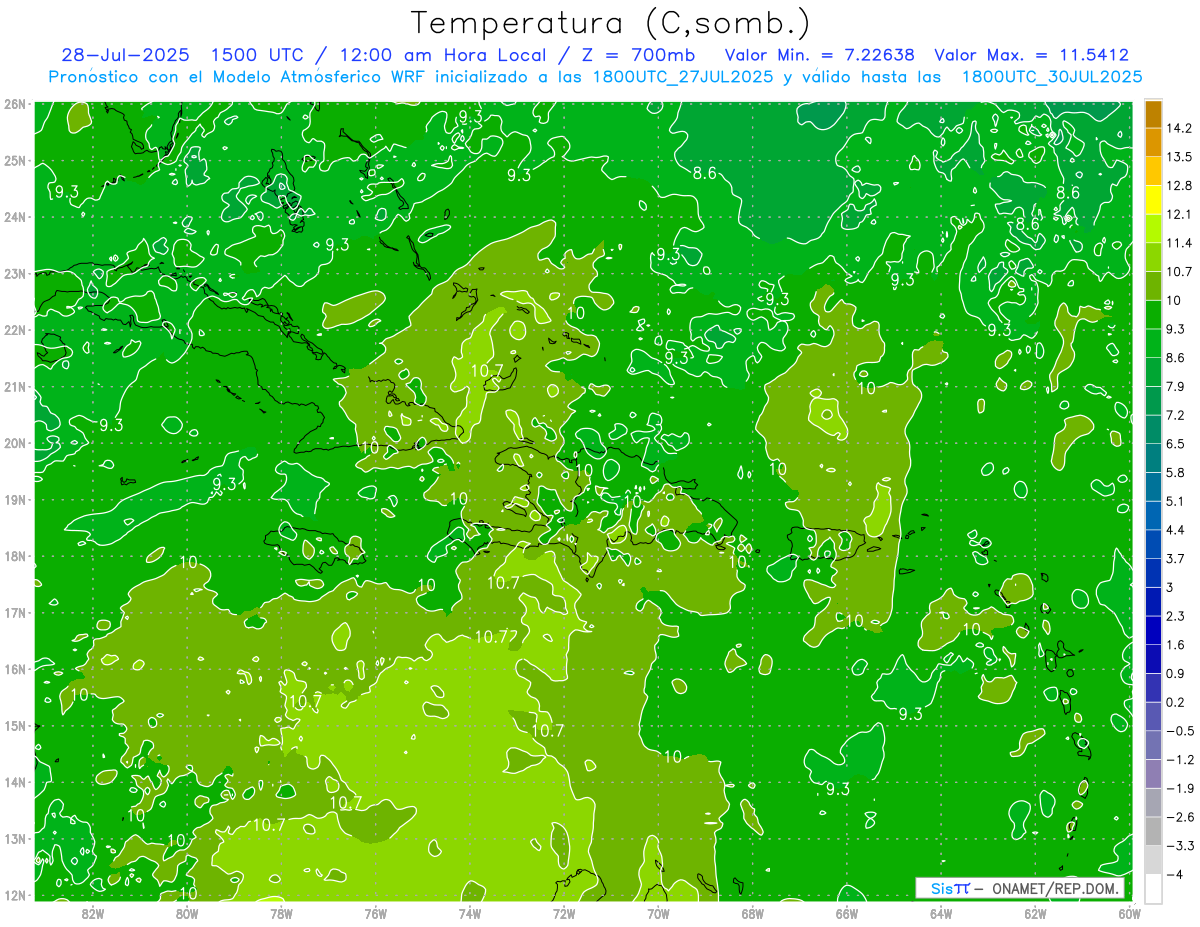
Task: Click the 82W longitude axis label
Action: click(x=92, y=913)
